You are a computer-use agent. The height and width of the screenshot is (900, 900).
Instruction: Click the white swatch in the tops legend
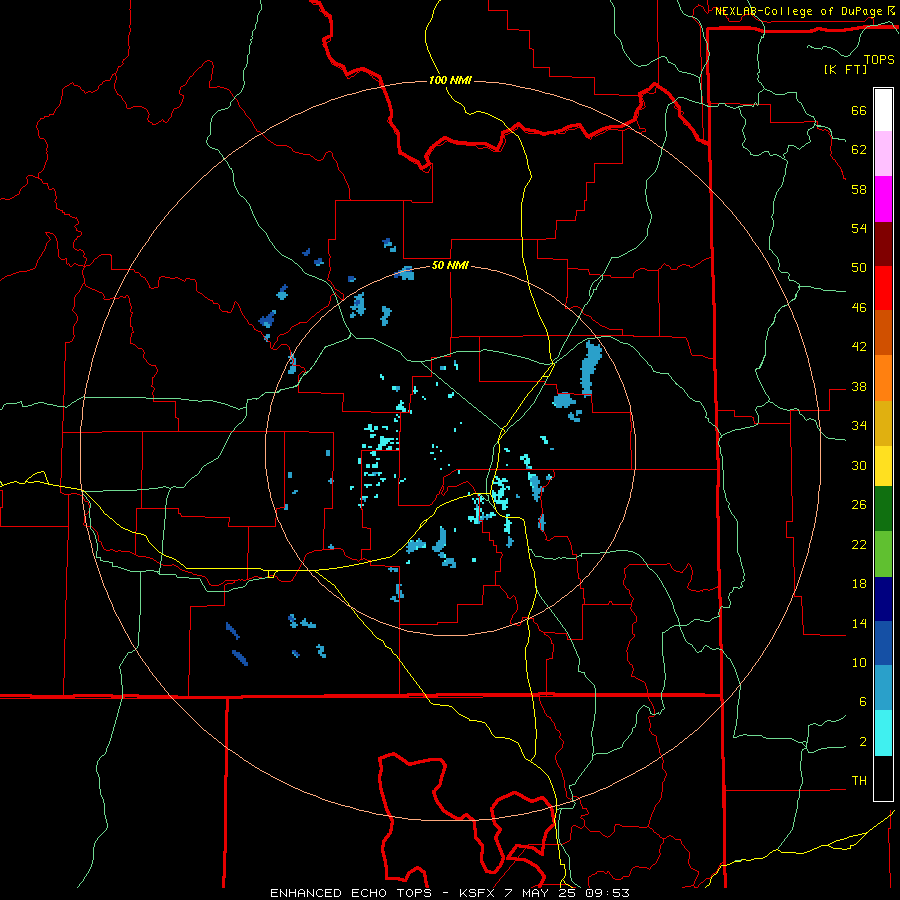883,110
